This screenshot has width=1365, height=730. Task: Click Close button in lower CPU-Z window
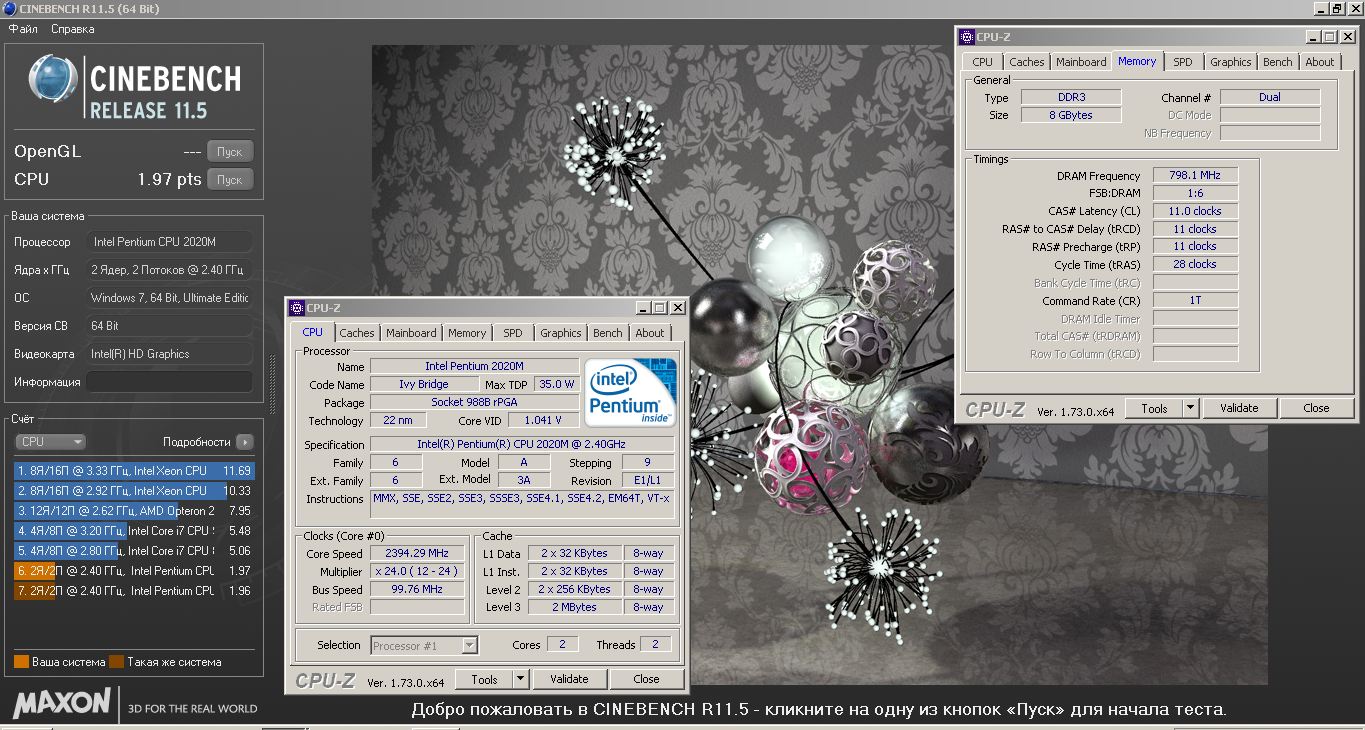click(x=647, y=679)
